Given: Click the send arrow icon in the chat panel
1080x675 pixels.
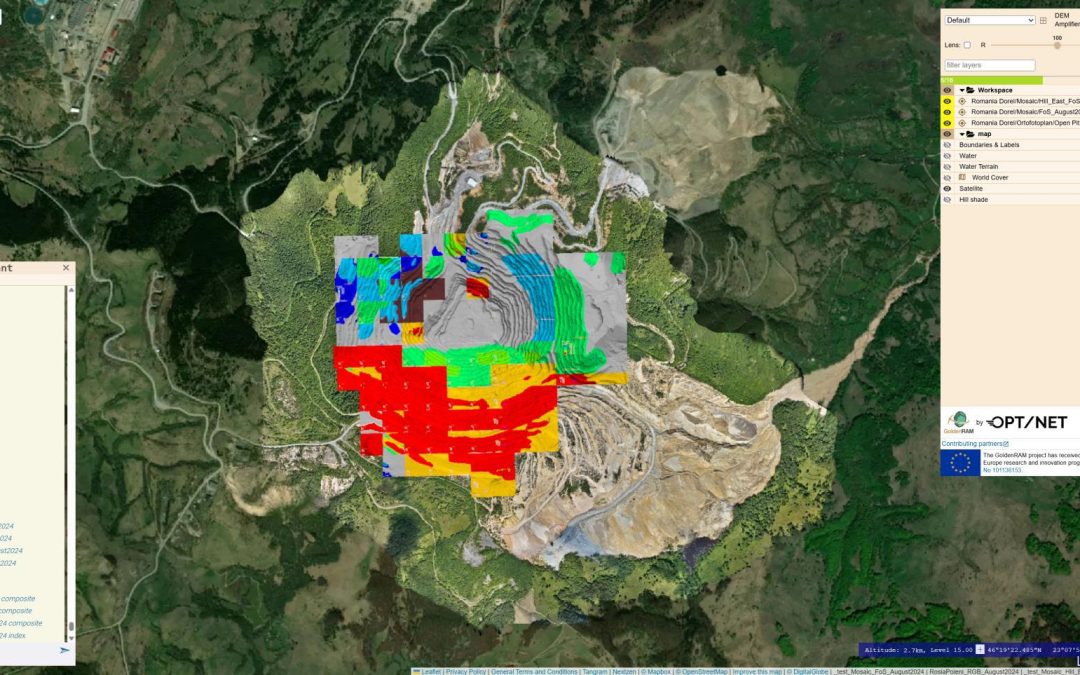Looking at the screenshot, I should pyautogui.click(x=65, y=650).
